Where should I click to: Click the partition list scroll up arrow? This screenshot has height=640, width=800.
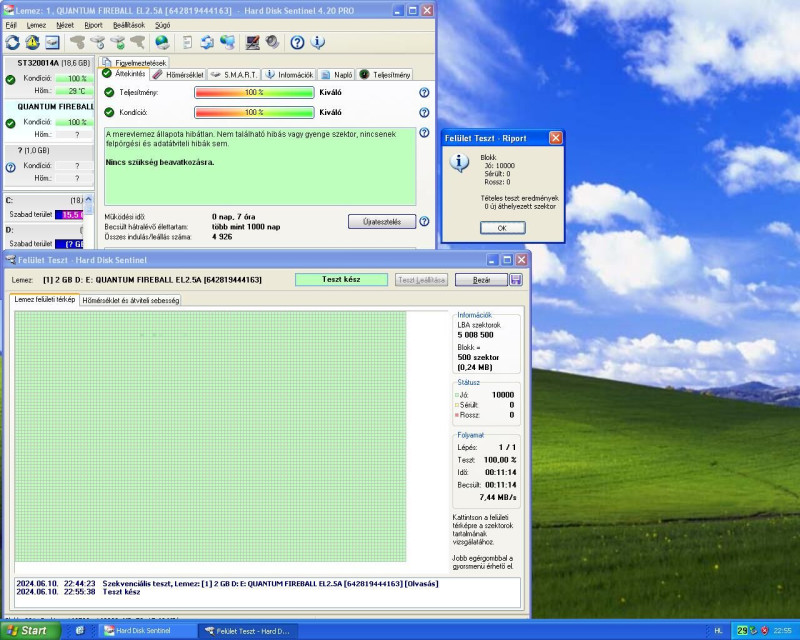89,199
